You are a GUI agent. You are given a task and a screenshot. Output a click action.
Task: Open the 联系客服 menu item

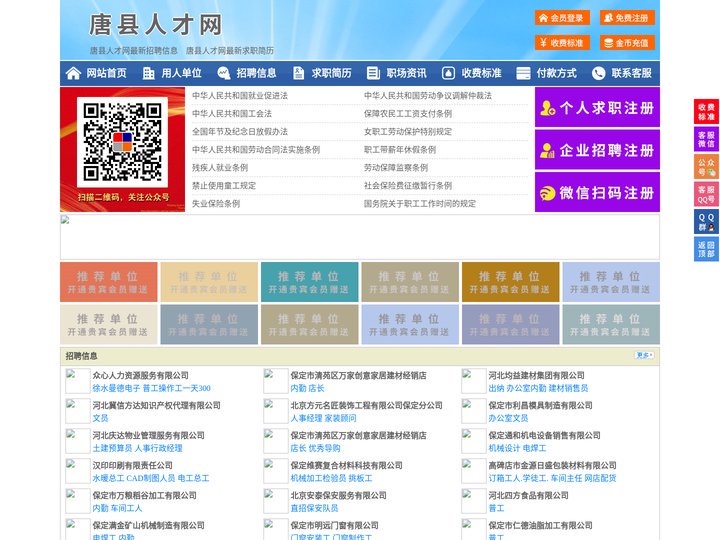tap(631, 73)
